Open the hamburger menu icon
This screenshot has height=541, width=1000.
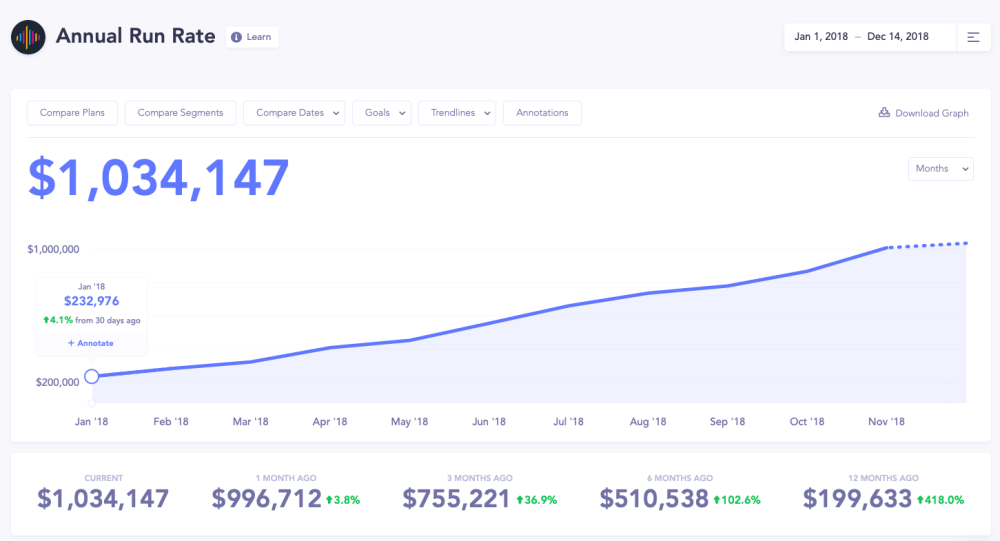point(973,37)
